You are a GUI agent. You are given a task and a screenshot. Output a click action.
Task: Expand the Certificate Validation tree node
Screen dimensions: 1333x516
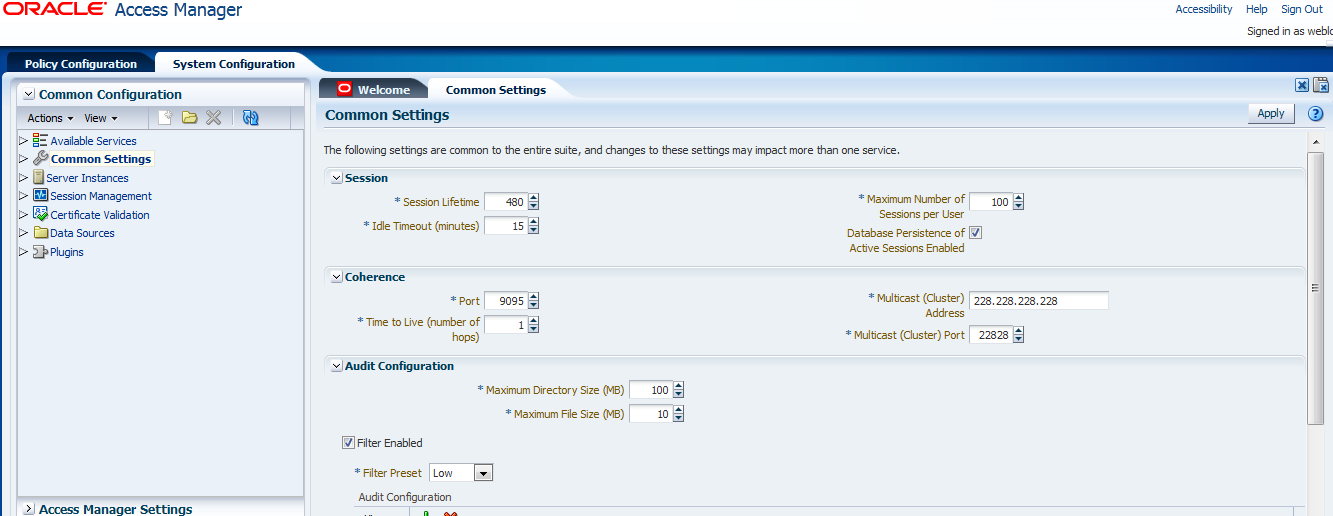click(23, 214)
